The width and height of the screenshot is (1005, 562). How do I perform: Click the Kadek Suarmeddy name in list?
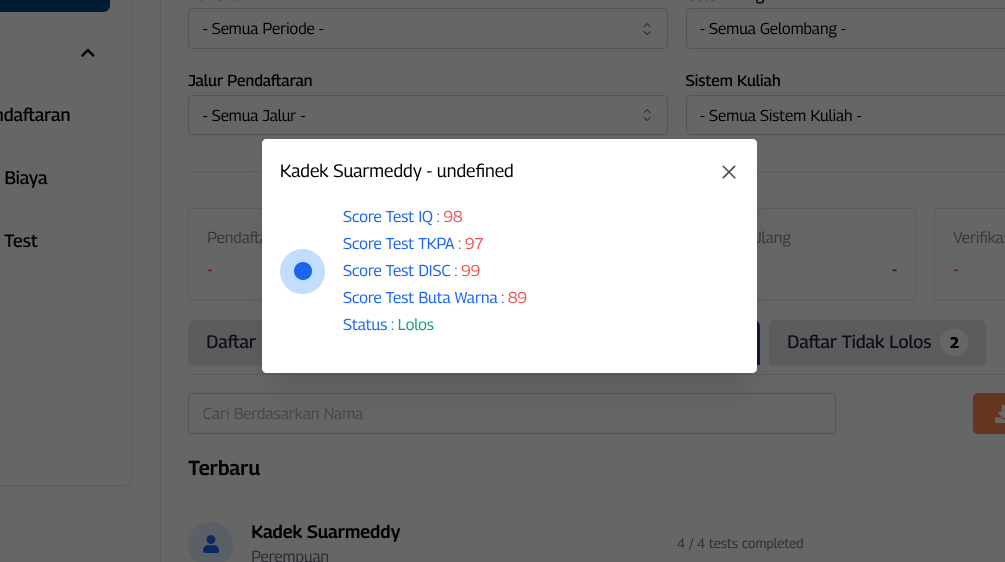point(325,532)
